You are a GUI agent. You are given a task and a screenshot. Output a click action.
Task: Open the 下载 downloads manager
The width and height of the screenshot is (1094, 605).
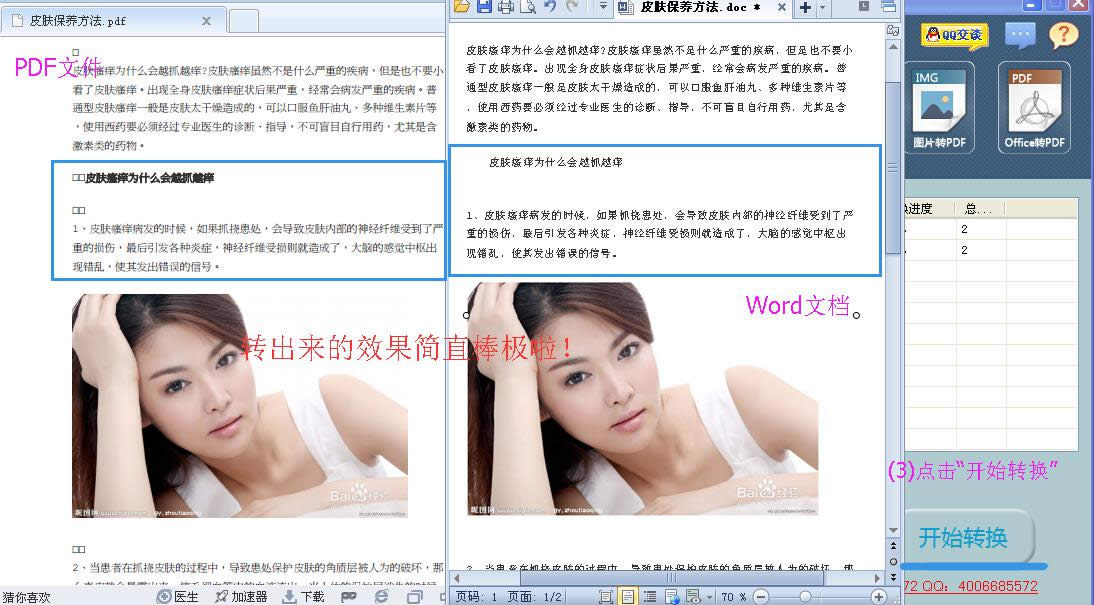(303, 597)
